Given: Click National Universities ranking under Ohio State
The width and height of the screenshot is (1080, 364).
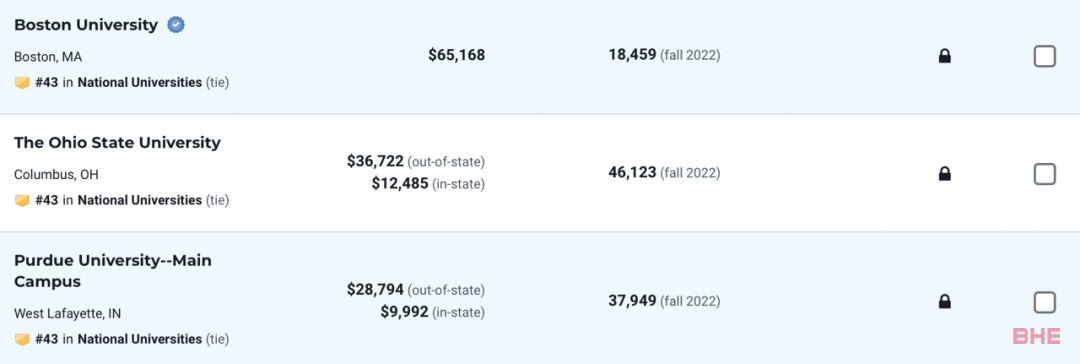Looking at the screenshot, I should coord(140,201).
